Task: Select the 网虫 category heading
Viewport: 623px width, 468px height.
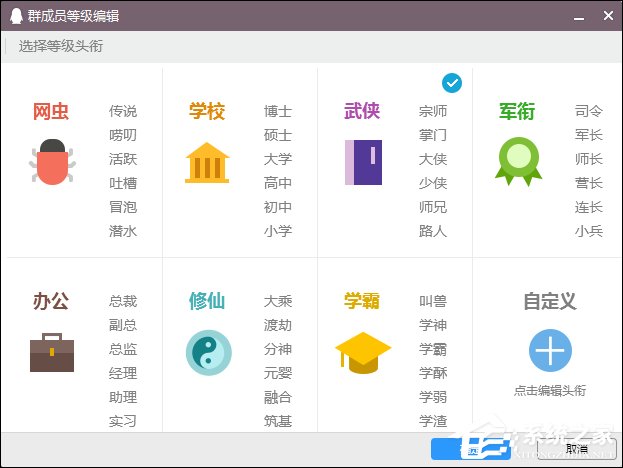Action: click(51, 111)
